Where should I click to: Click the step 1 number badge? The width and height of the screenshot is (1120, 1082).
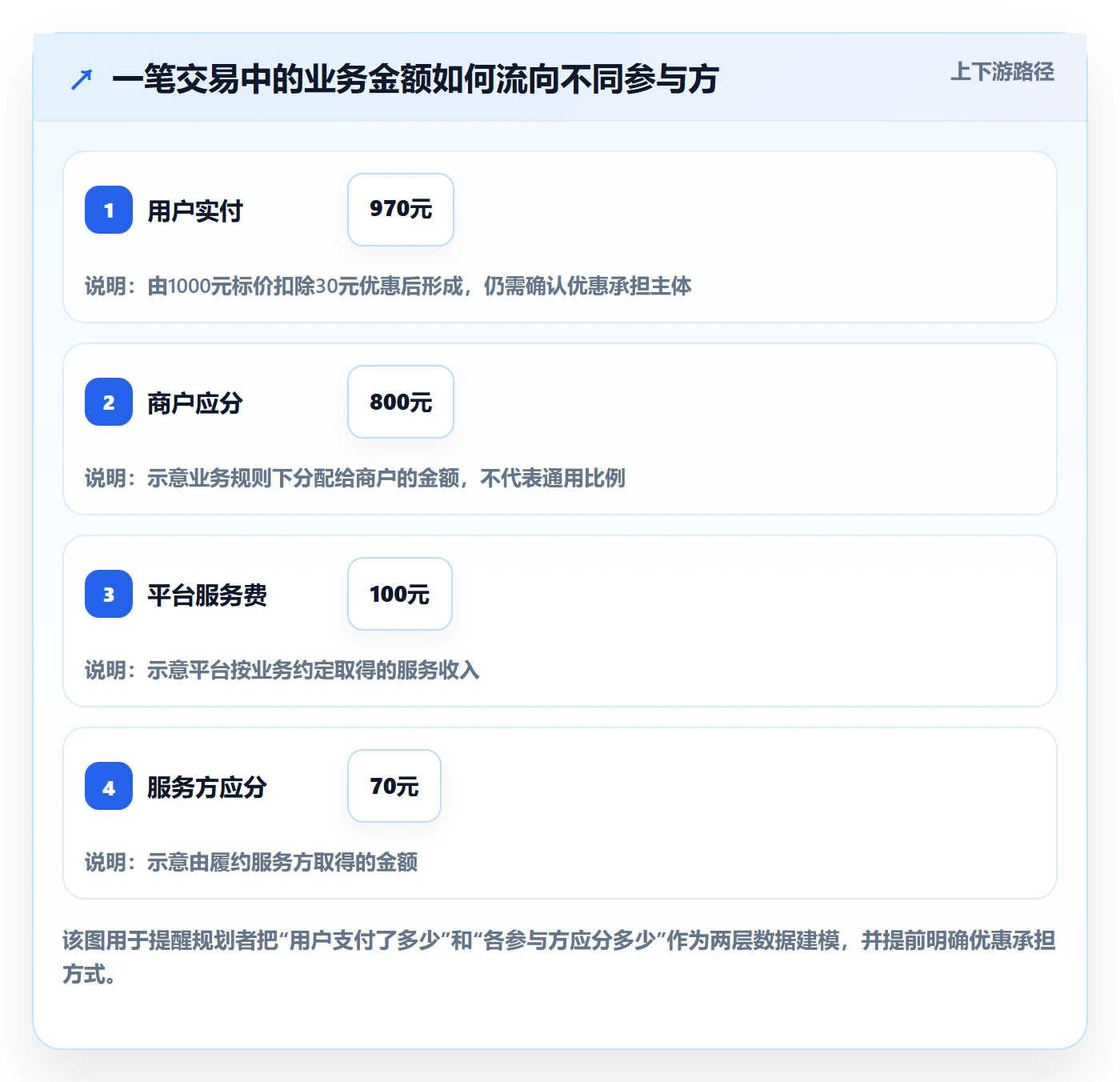(109, 210)
